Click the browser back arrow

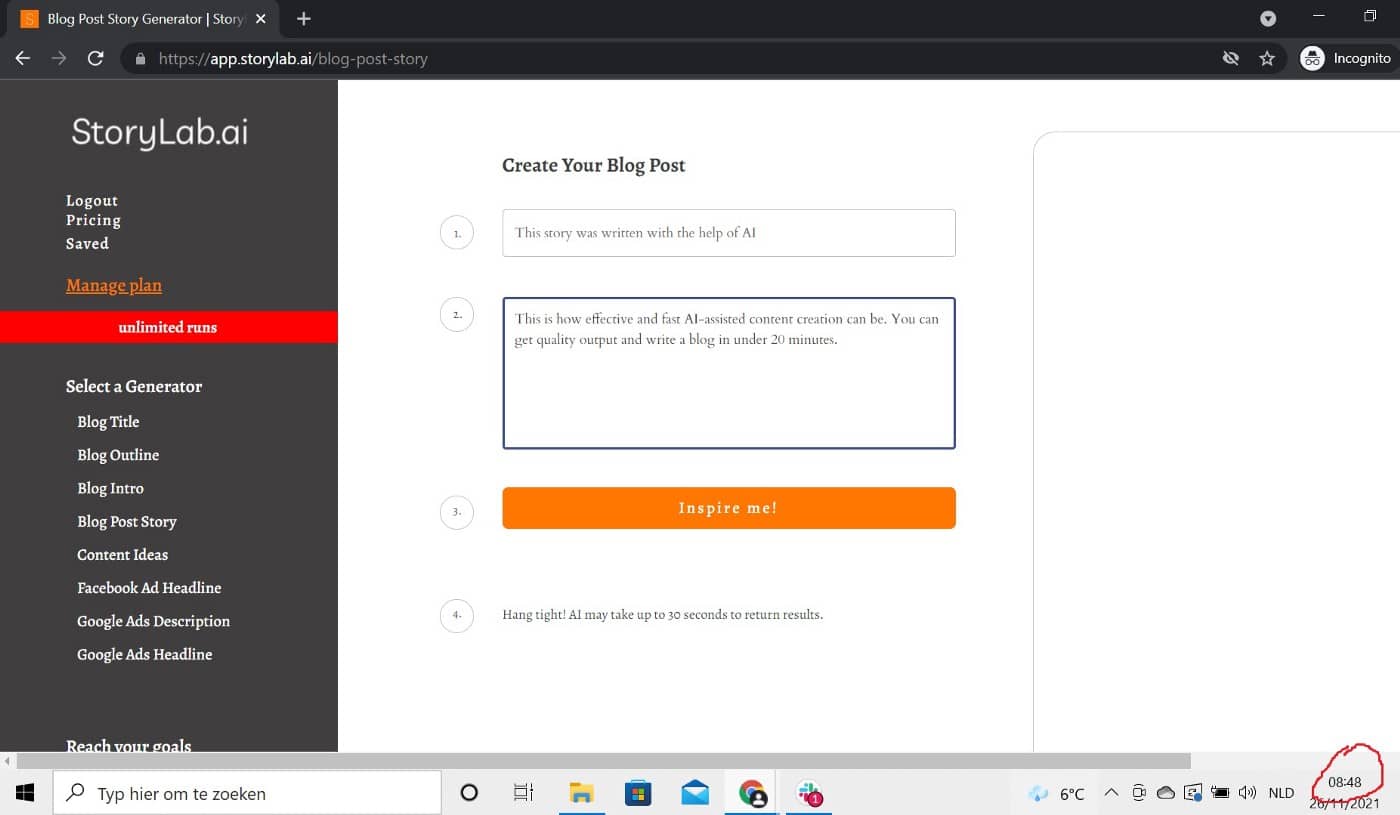(x=23, y=58)
